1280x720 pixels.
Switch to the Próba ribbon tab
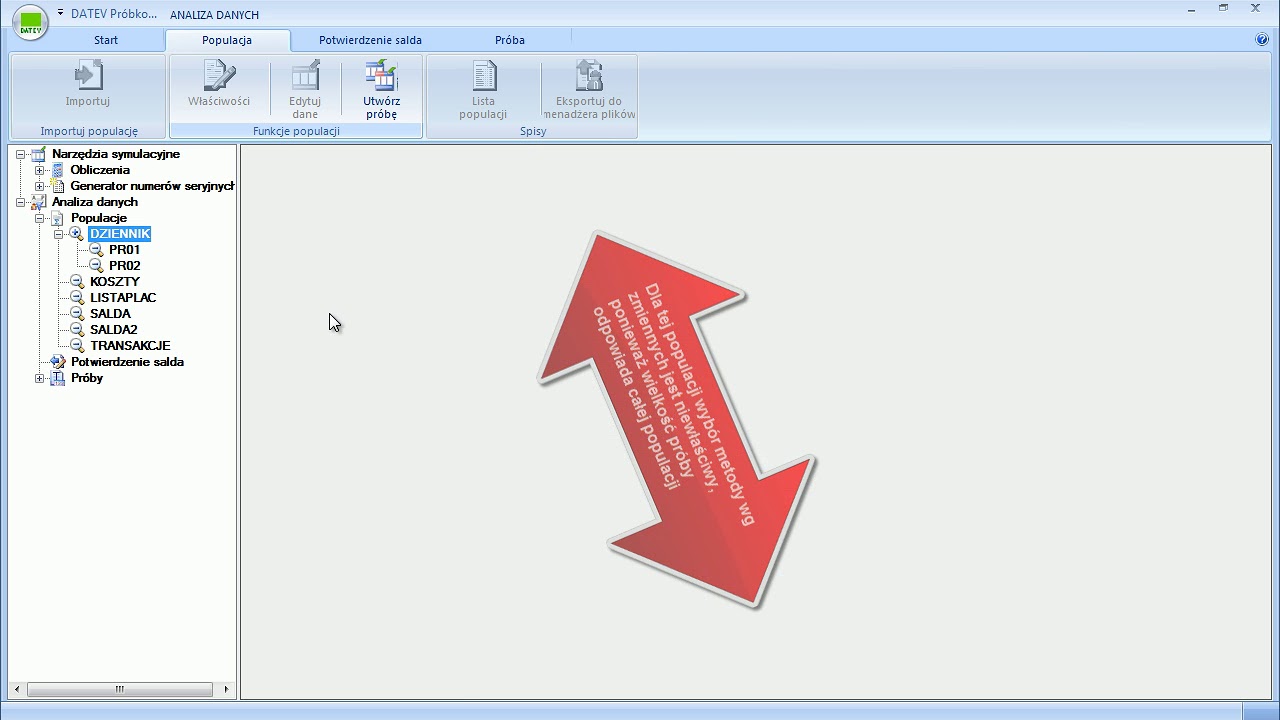coord(510,40)
